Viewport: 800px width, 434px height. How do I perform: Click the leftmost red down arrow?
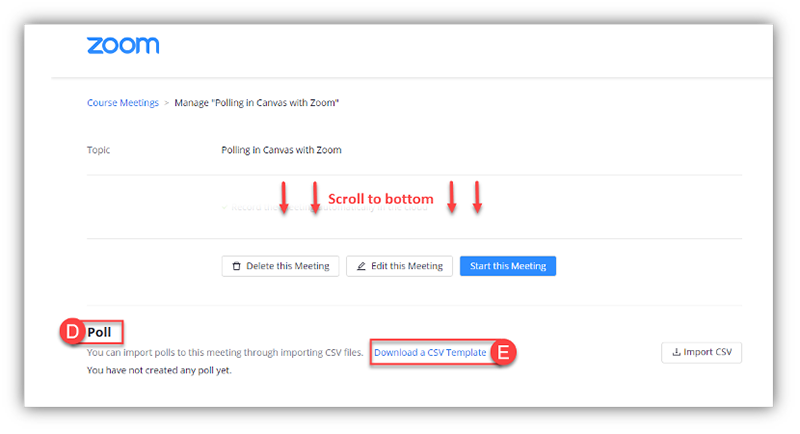284,198
